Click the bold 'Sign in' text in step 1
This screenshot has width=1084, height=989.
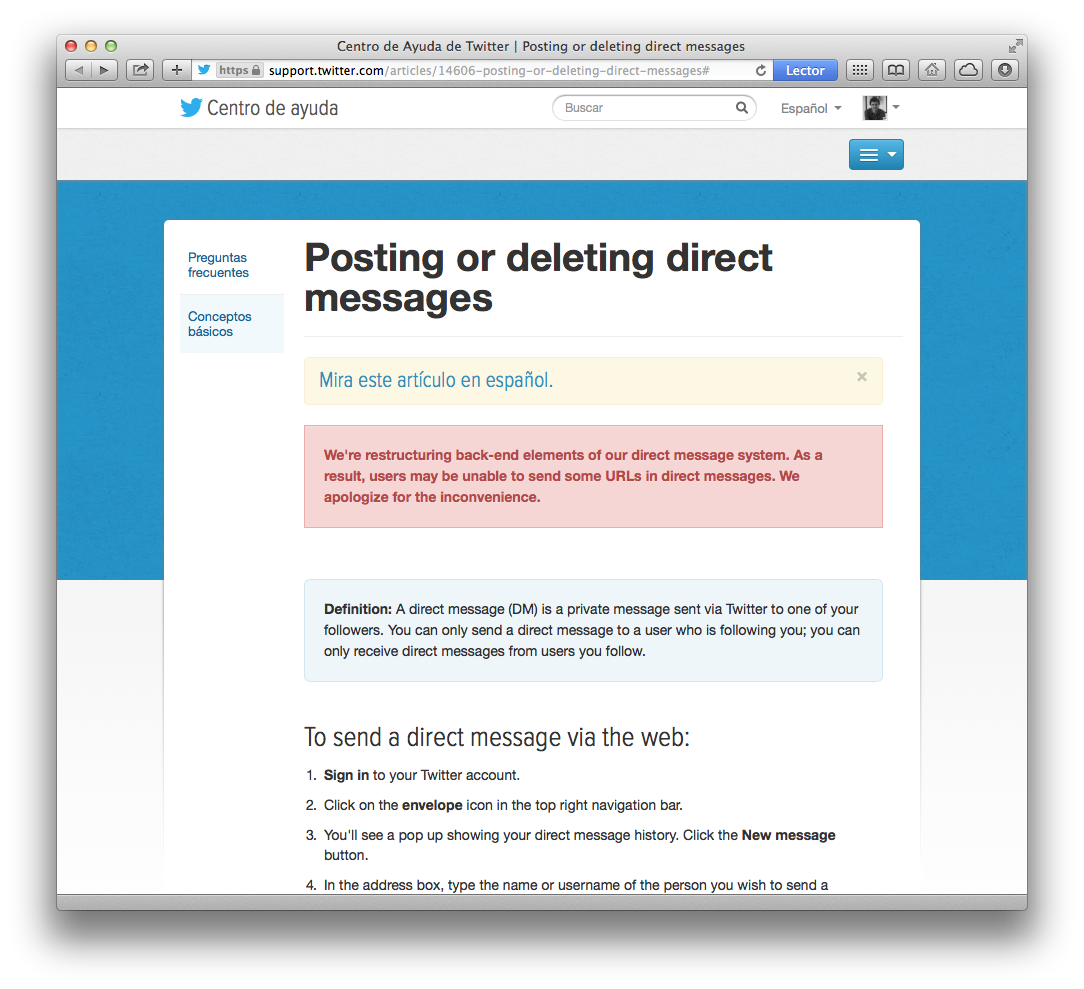[x=346, y=775]
